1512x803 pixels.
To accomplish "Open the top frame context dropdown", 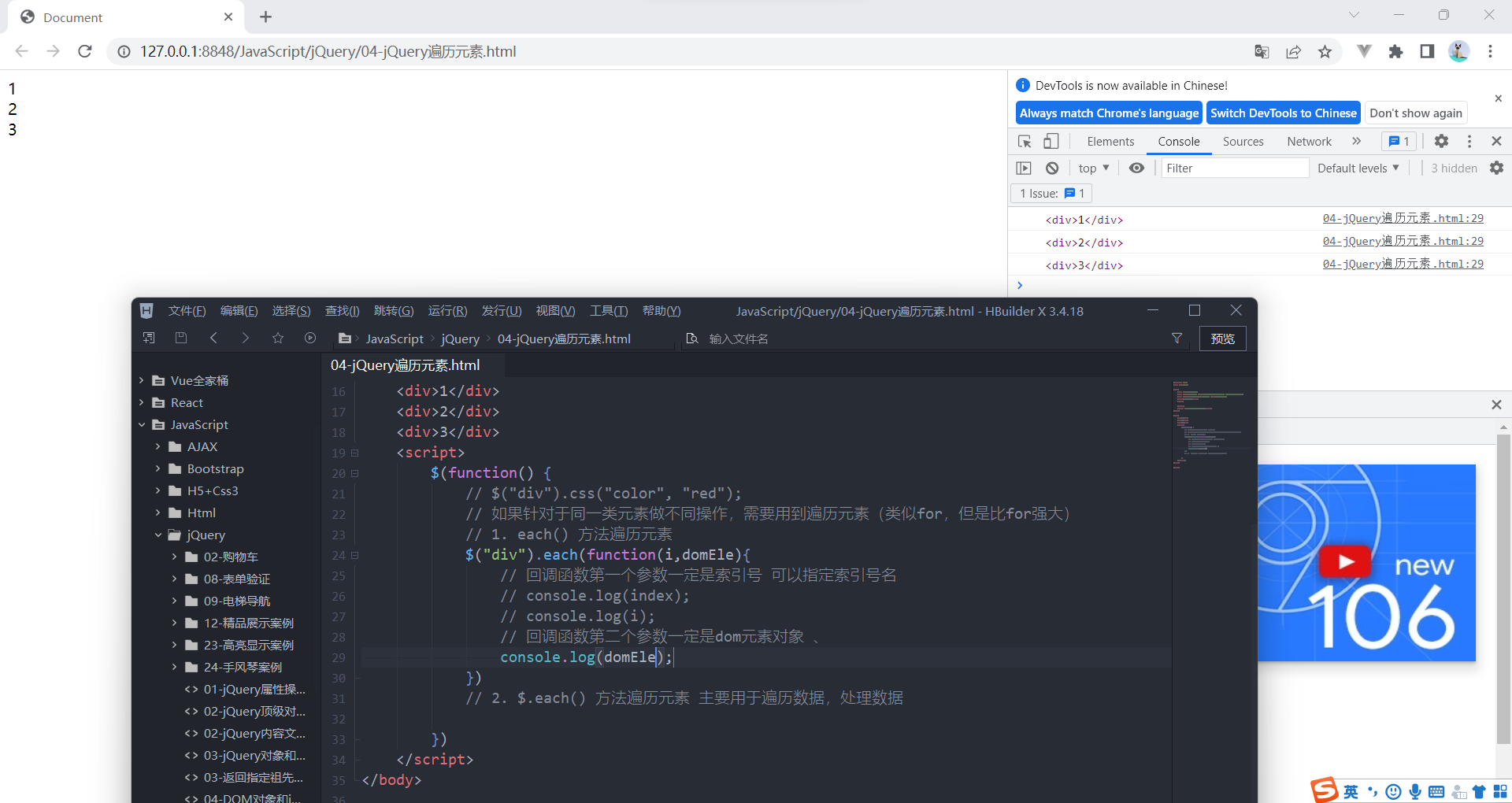I will 1094,168.
